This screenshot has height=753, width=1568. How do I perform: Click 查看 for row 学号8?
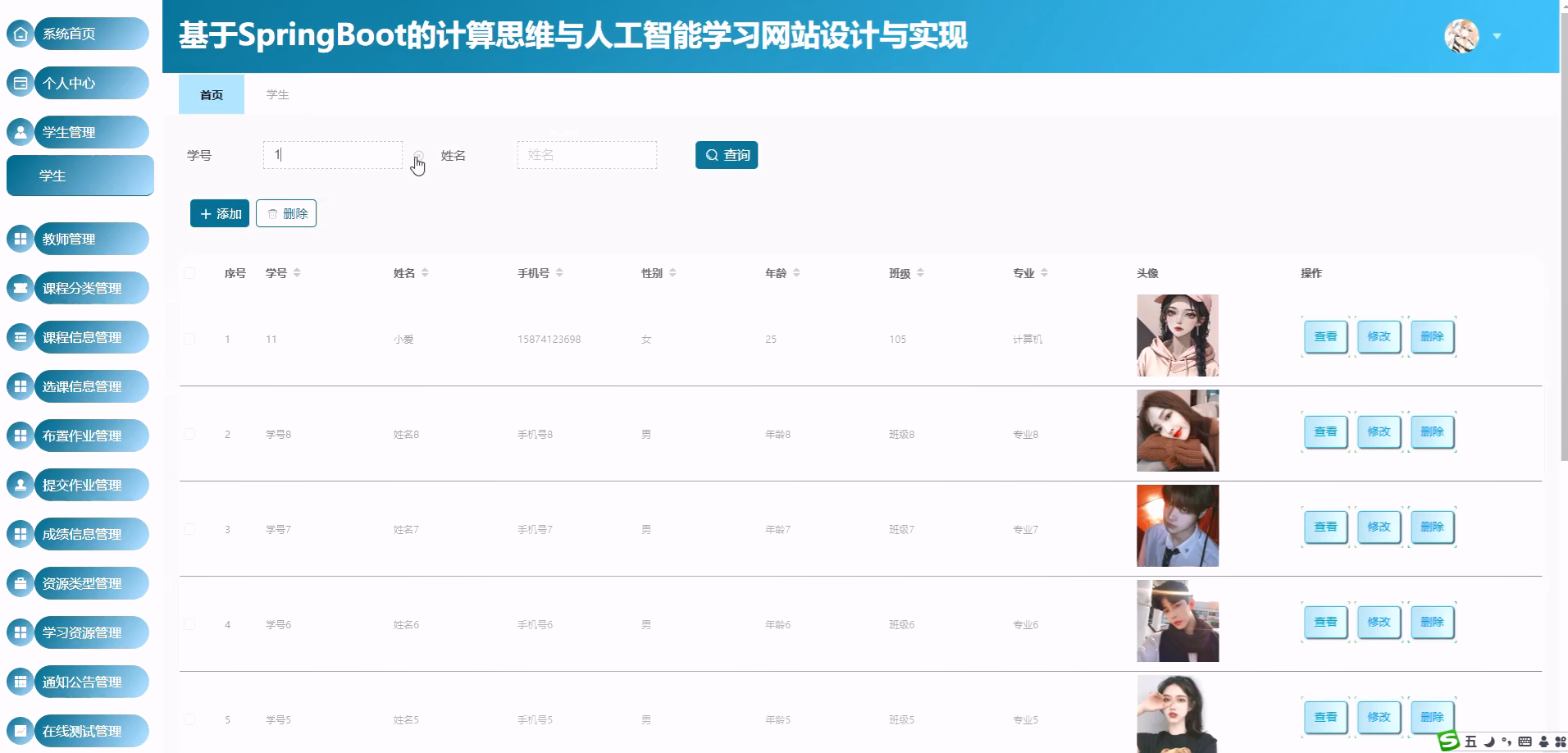1325,431
